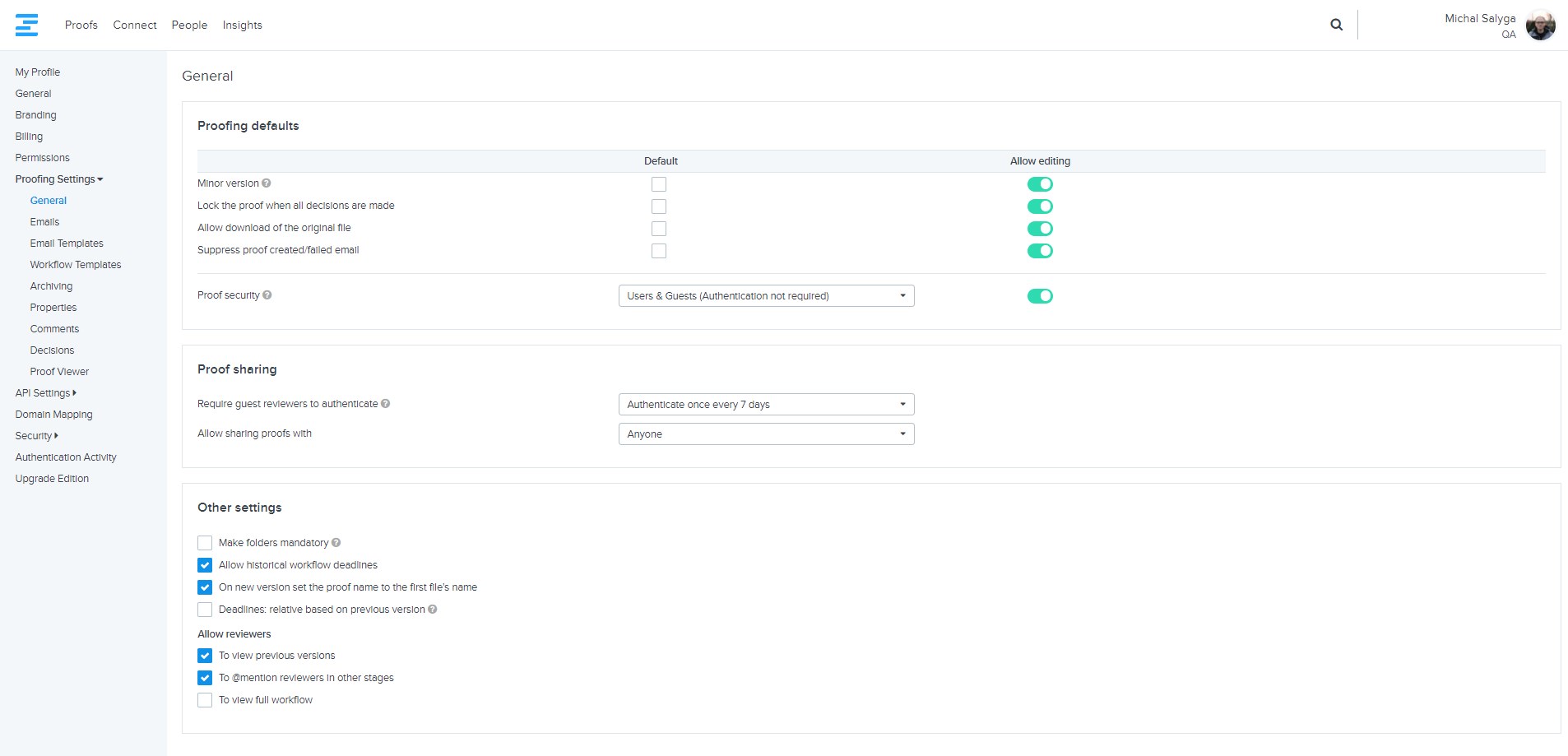Open the Authenticate once every 7 days dropdown
Viewport: 1568px width, 756px height.
click(766, 405)
